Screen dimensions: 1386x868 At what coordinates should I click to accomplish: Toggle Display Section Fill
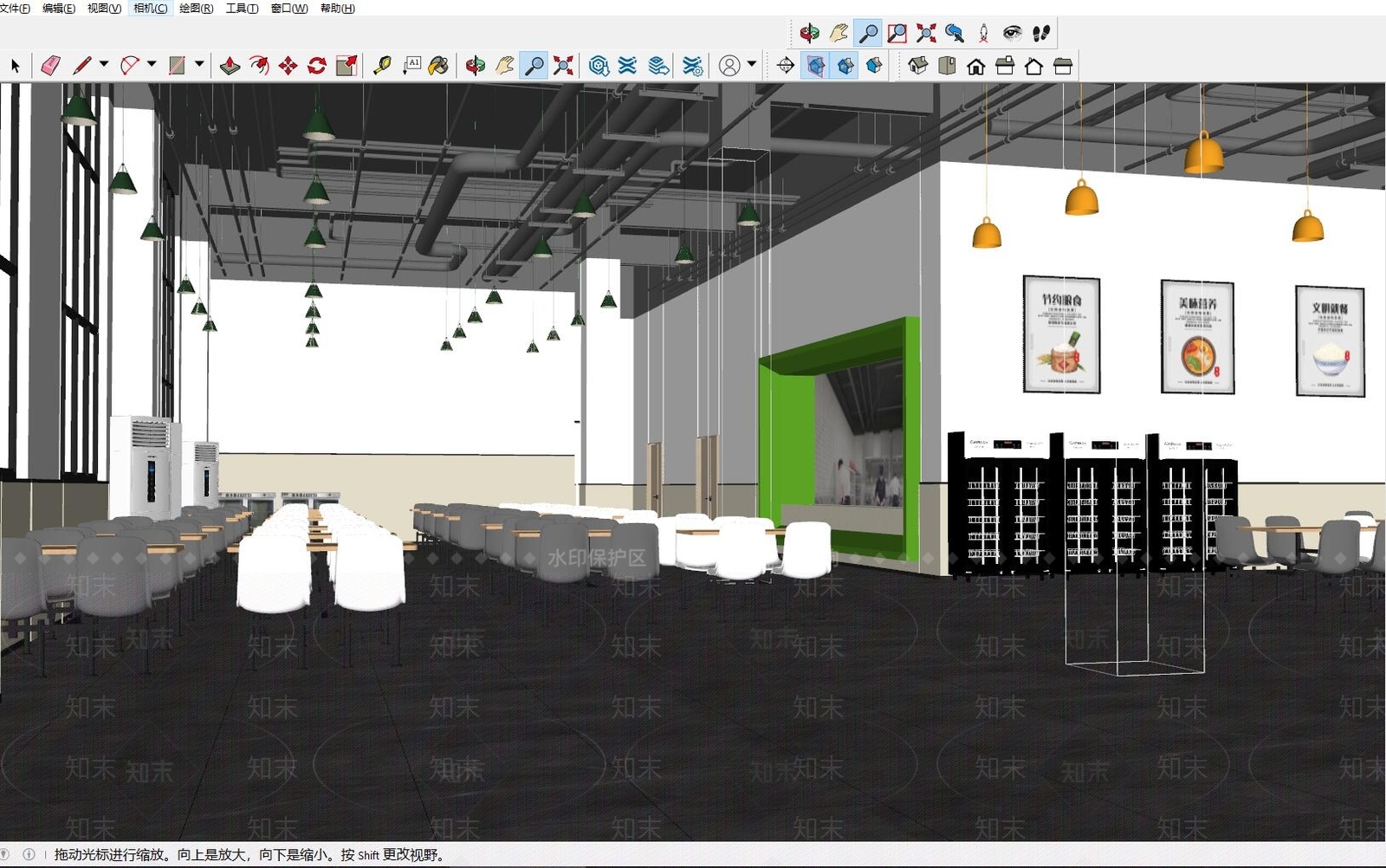pos(874,66)
